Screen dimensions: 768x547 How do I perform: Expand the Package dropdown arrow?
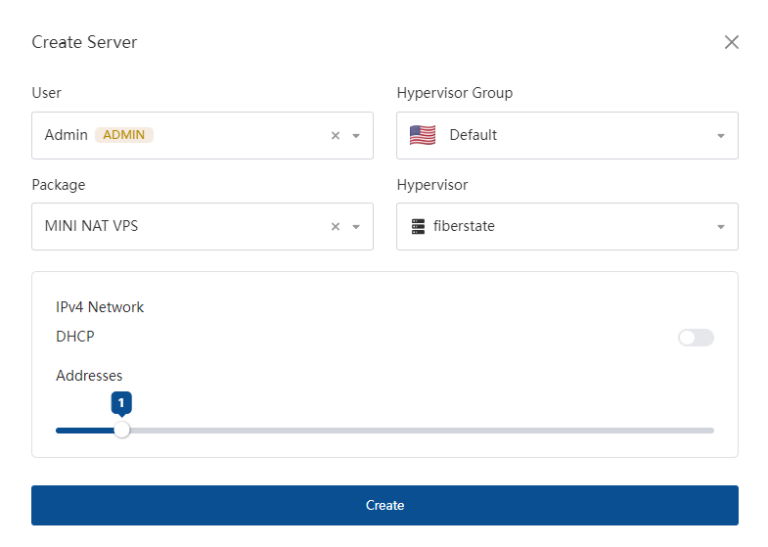tap(356, 227)
